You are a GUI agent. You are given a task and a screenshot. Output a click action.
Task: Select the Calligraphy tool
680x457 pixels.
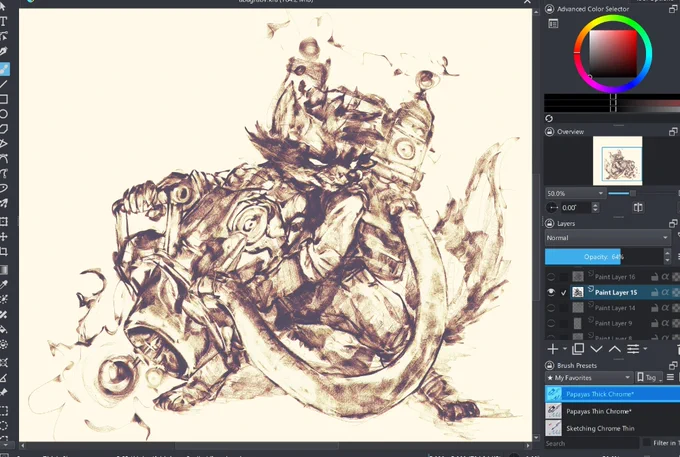pyautogui.click(x=3, y=51)
